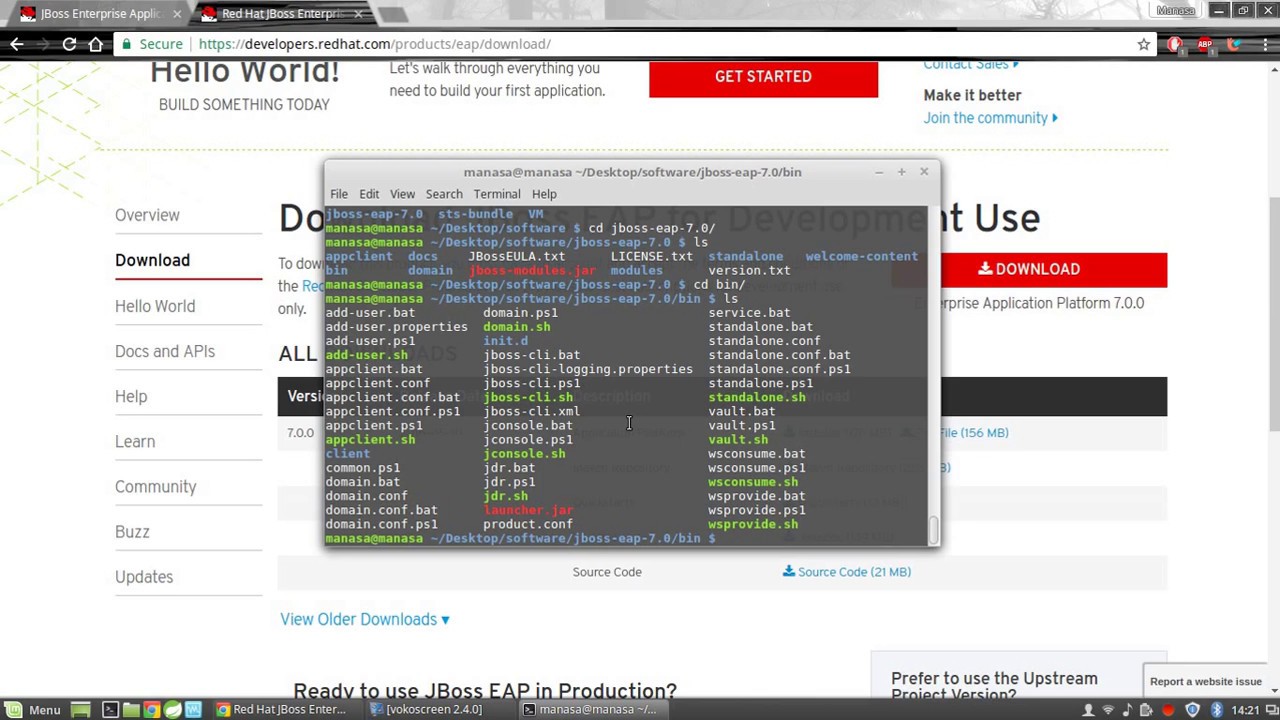This screenshot has width=1280, height=720.
Task: Click the show desktop icon in taskbar
Action: (x=81, y=710)
